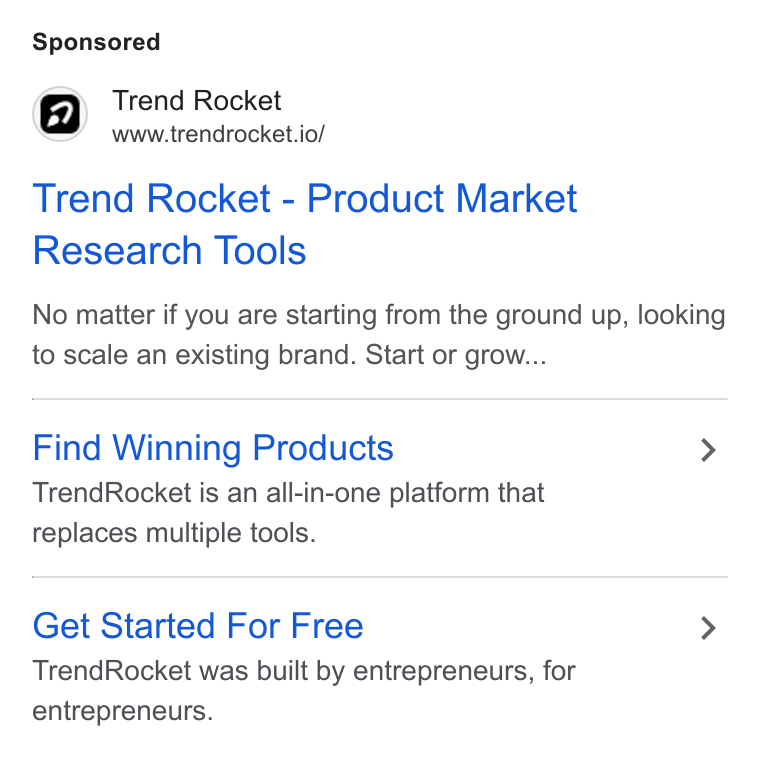This screenshot has height=778, width=760.
Task: Click the Trend Rocket logo icon
Action: coord(60,114)
